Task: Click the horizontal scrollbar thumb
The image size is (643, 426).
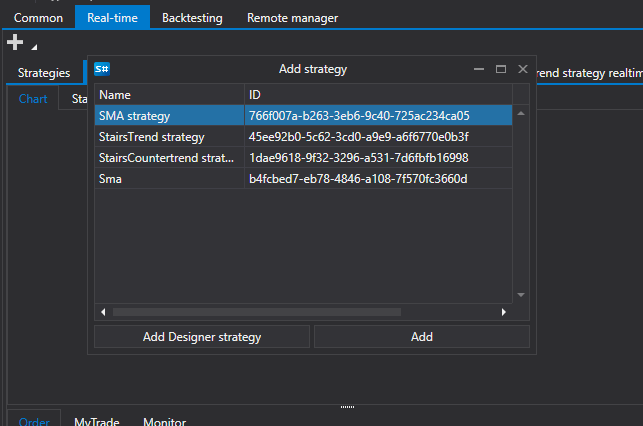Action: (257, 312)
